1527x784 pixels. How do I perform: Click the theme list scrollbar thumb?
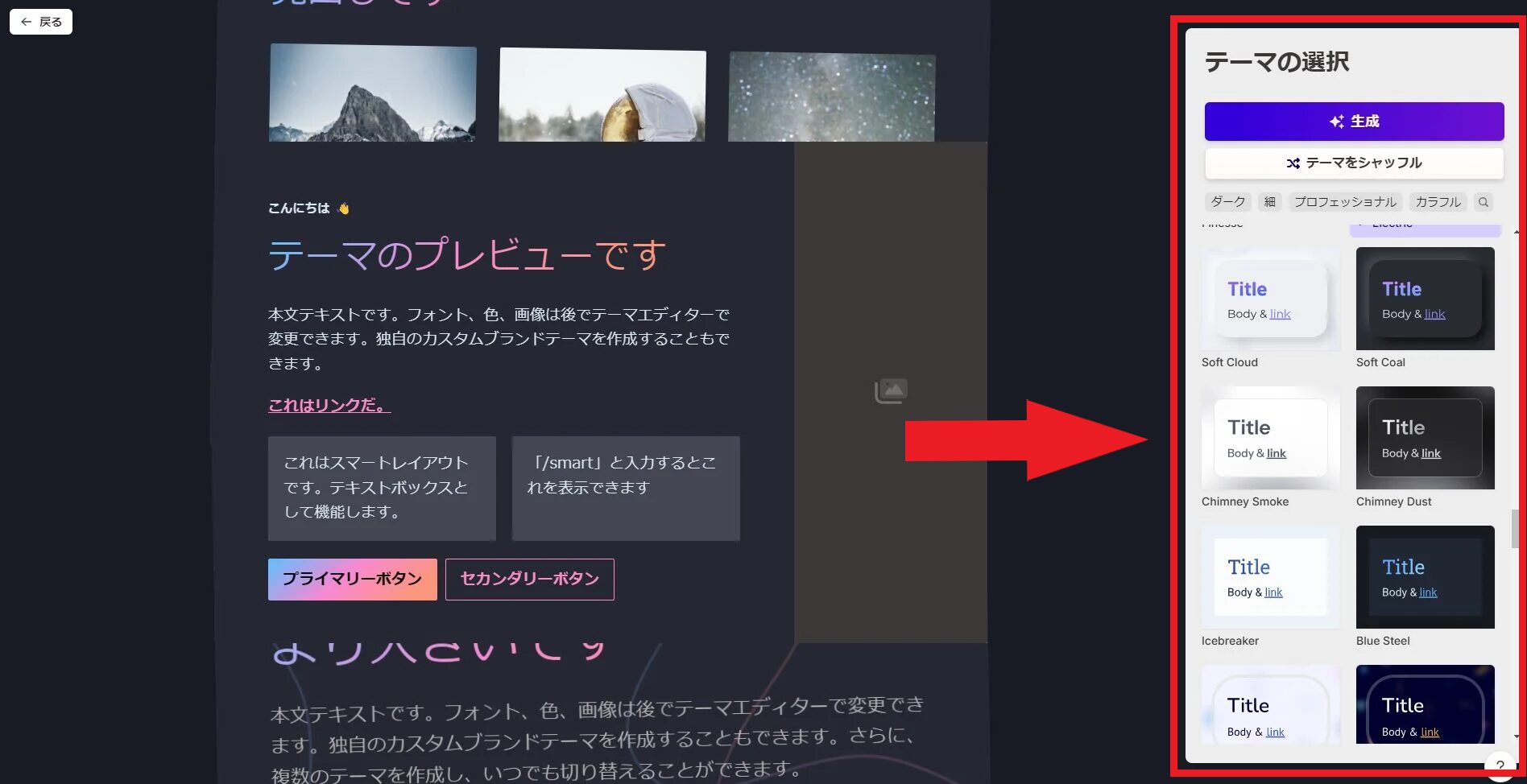coord(1515,528)
